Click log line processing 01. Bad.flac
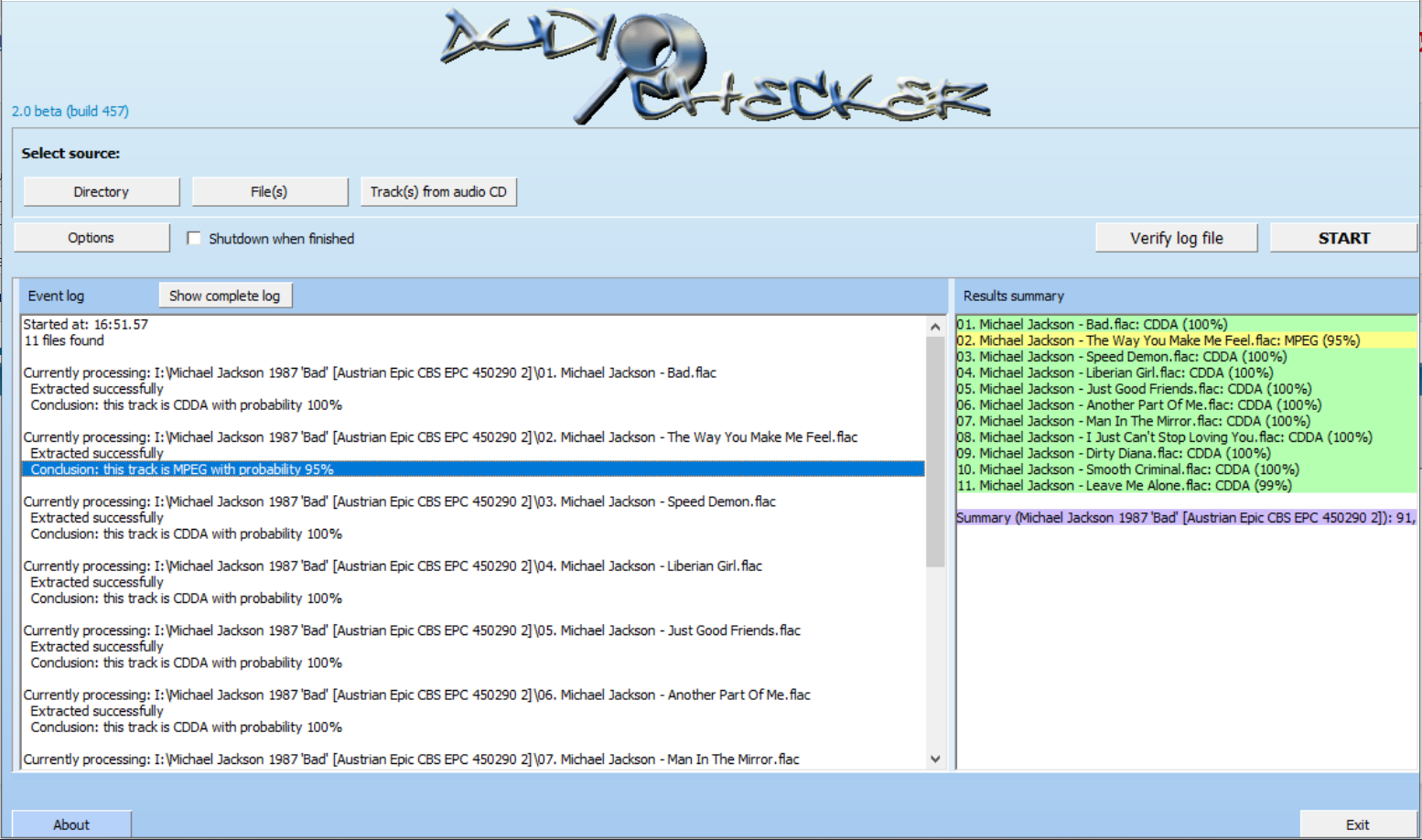This screenshot has width=1422, height=840. tap(370, 372)
